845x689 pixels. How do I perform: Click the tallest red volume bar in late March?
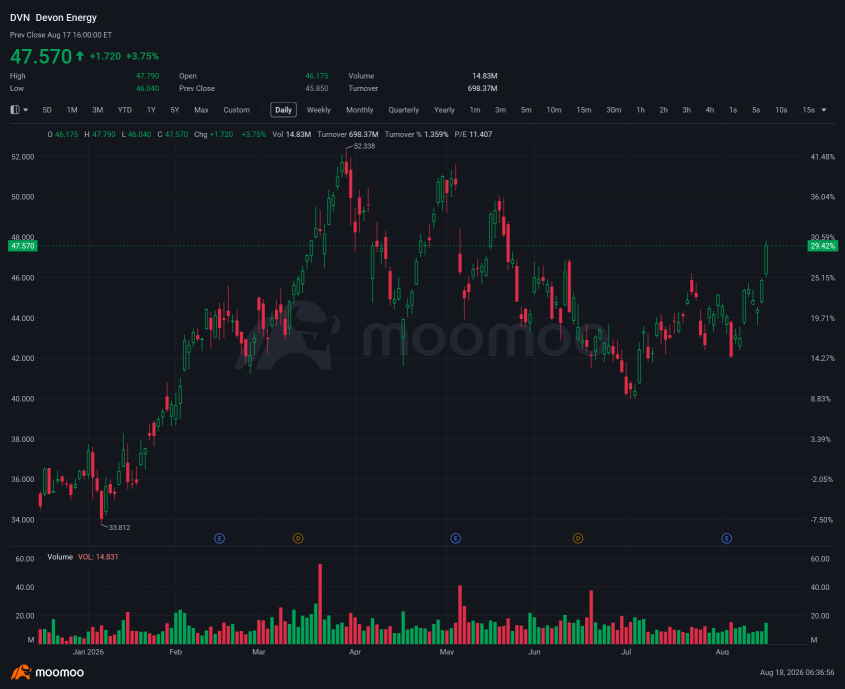(x=320, y=604)
